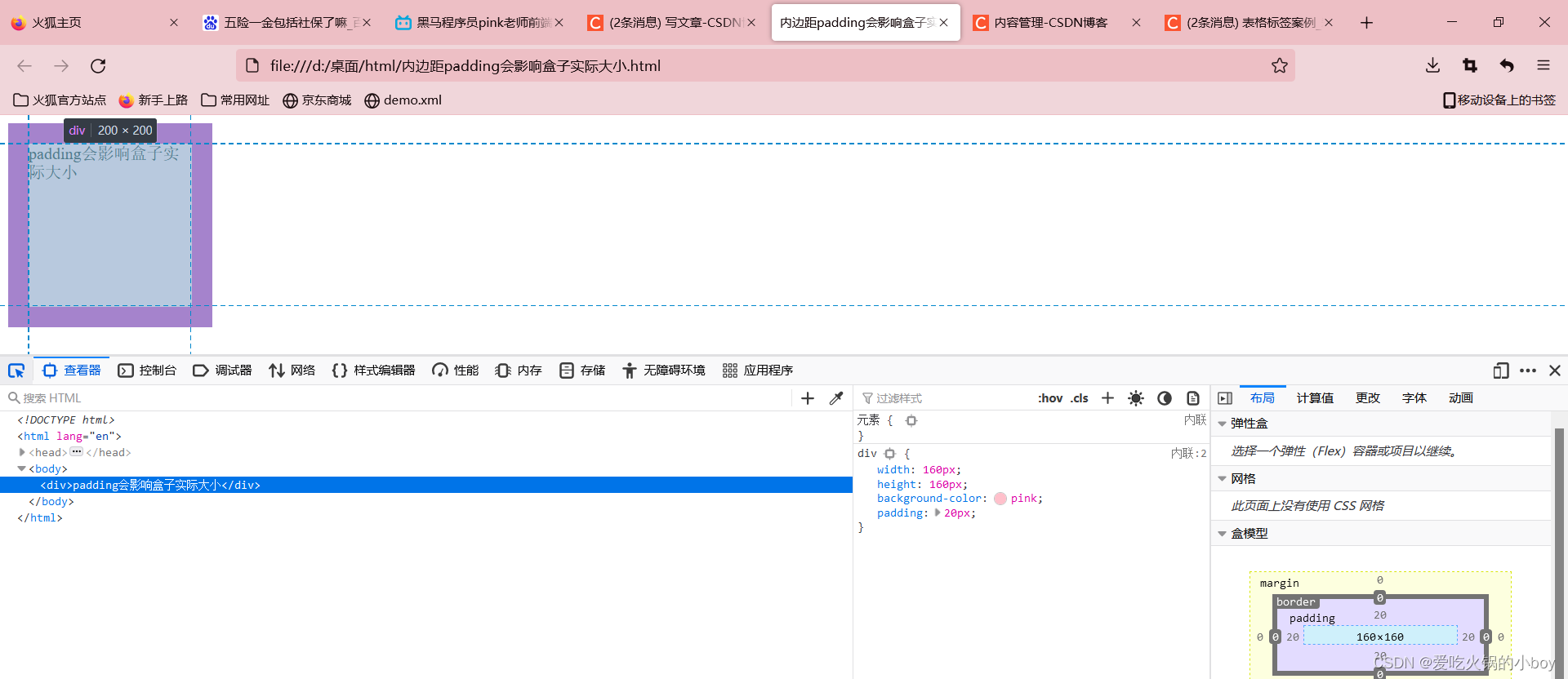Collapse the body element node
1568x679 pixels.
pyautogui.click(x=22, y=468)
